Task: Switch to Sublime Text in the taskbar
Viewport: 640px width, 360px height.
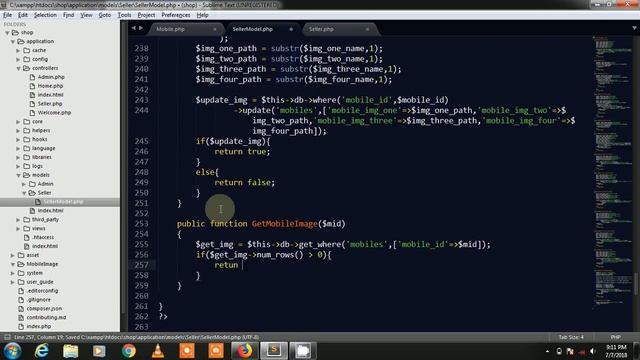Action: point(274,351)
